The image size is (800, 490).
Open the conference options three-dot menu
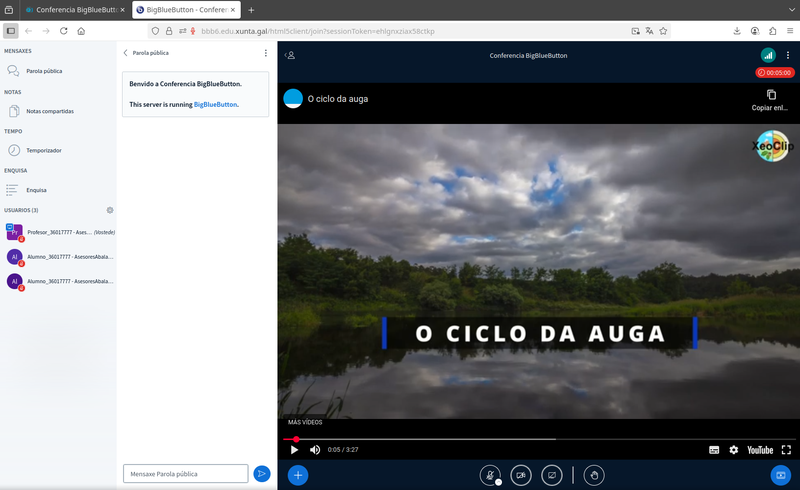coord(789,55)
